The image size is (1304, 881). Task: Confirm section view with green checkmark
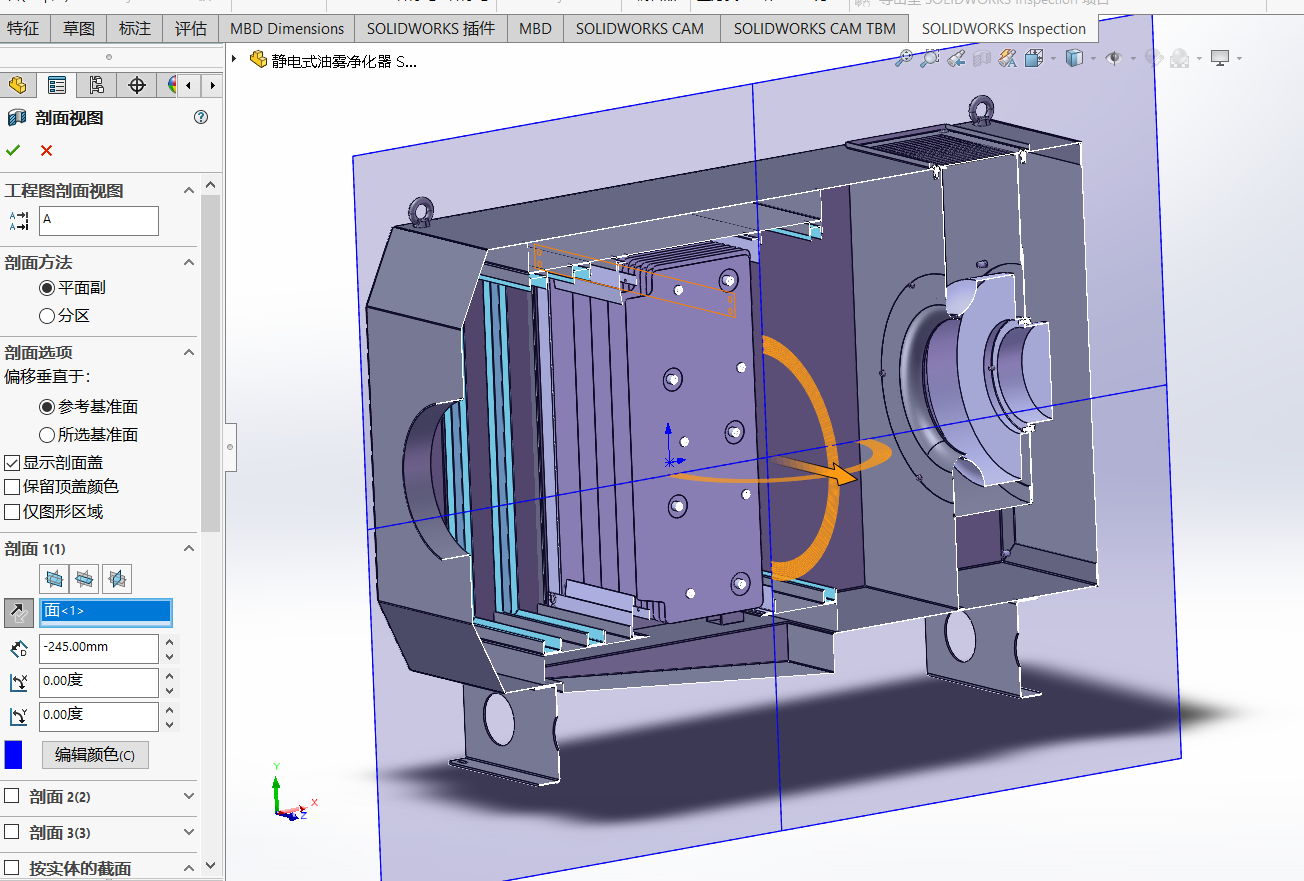13,150
